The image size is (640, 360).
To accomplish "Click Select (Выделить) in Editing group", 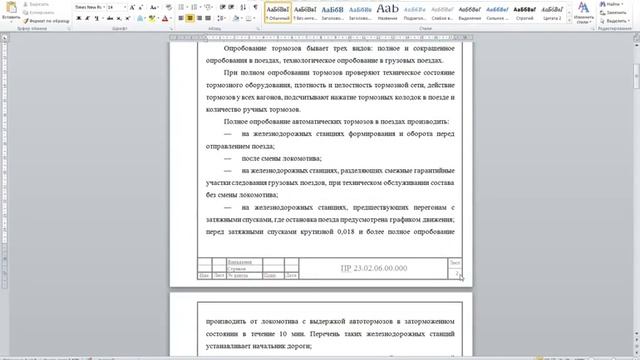I will [x=615, y=20].
